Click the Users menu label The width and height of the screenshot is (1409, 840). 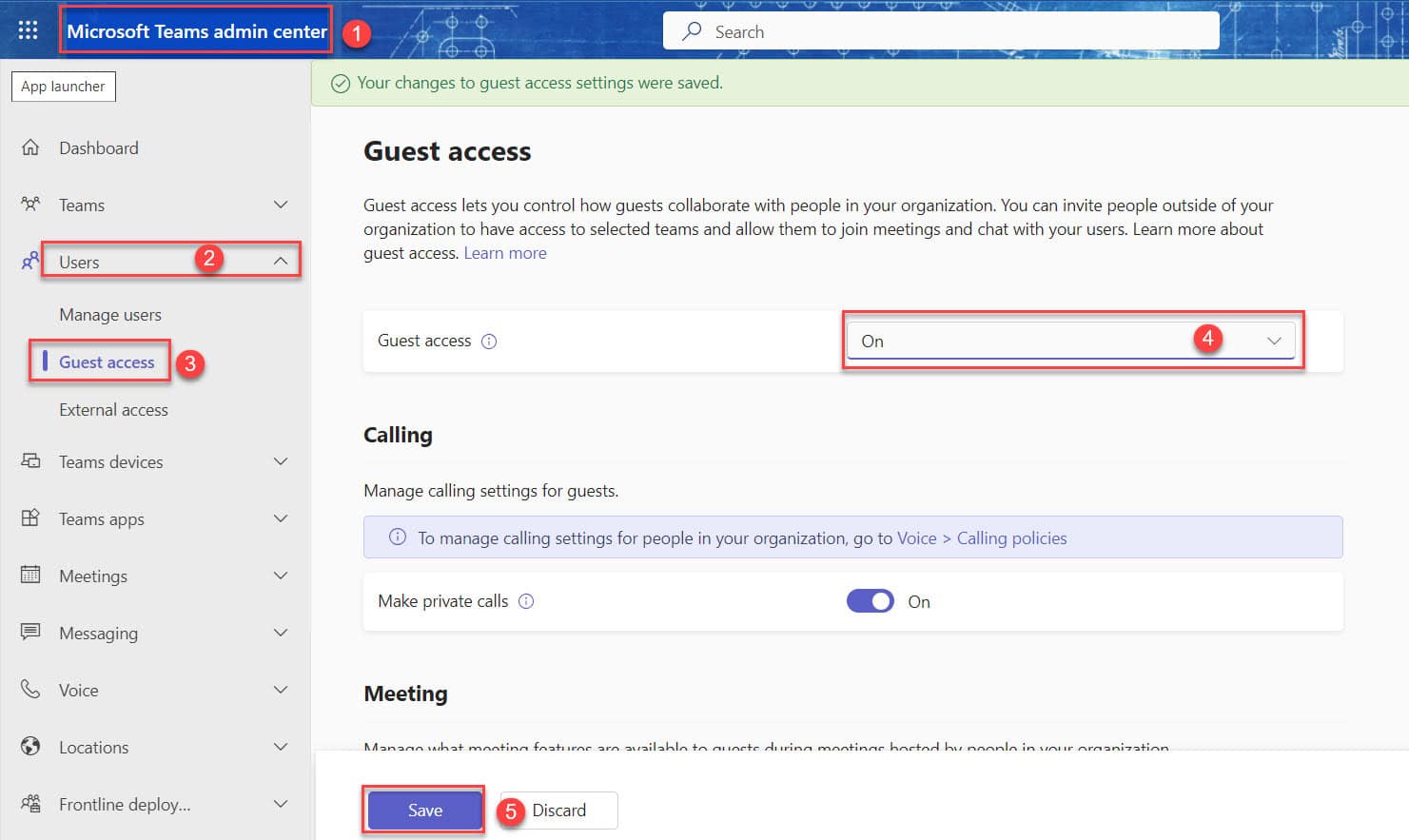(x=79, y=262)
